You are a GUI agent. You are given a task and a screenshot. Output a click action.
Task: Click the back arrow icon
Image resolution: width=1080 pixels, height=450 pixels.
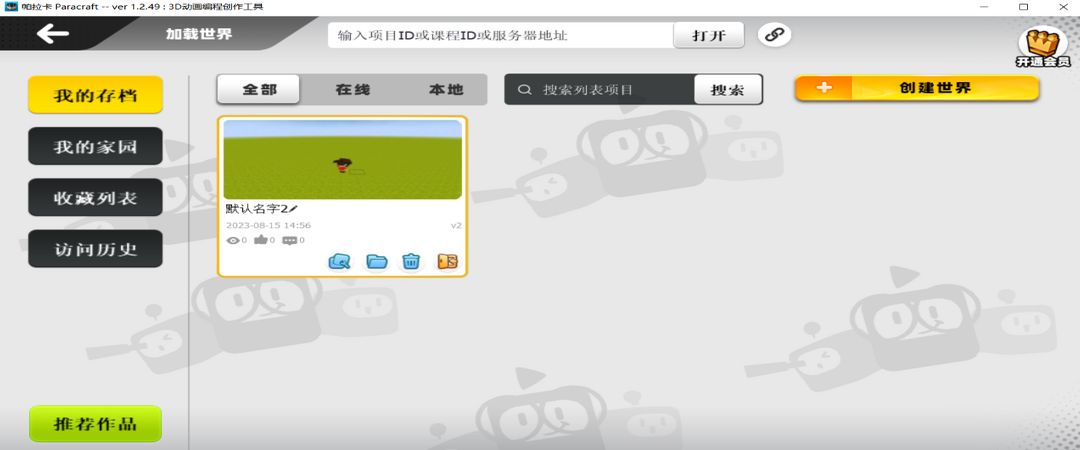click(52, 33)
